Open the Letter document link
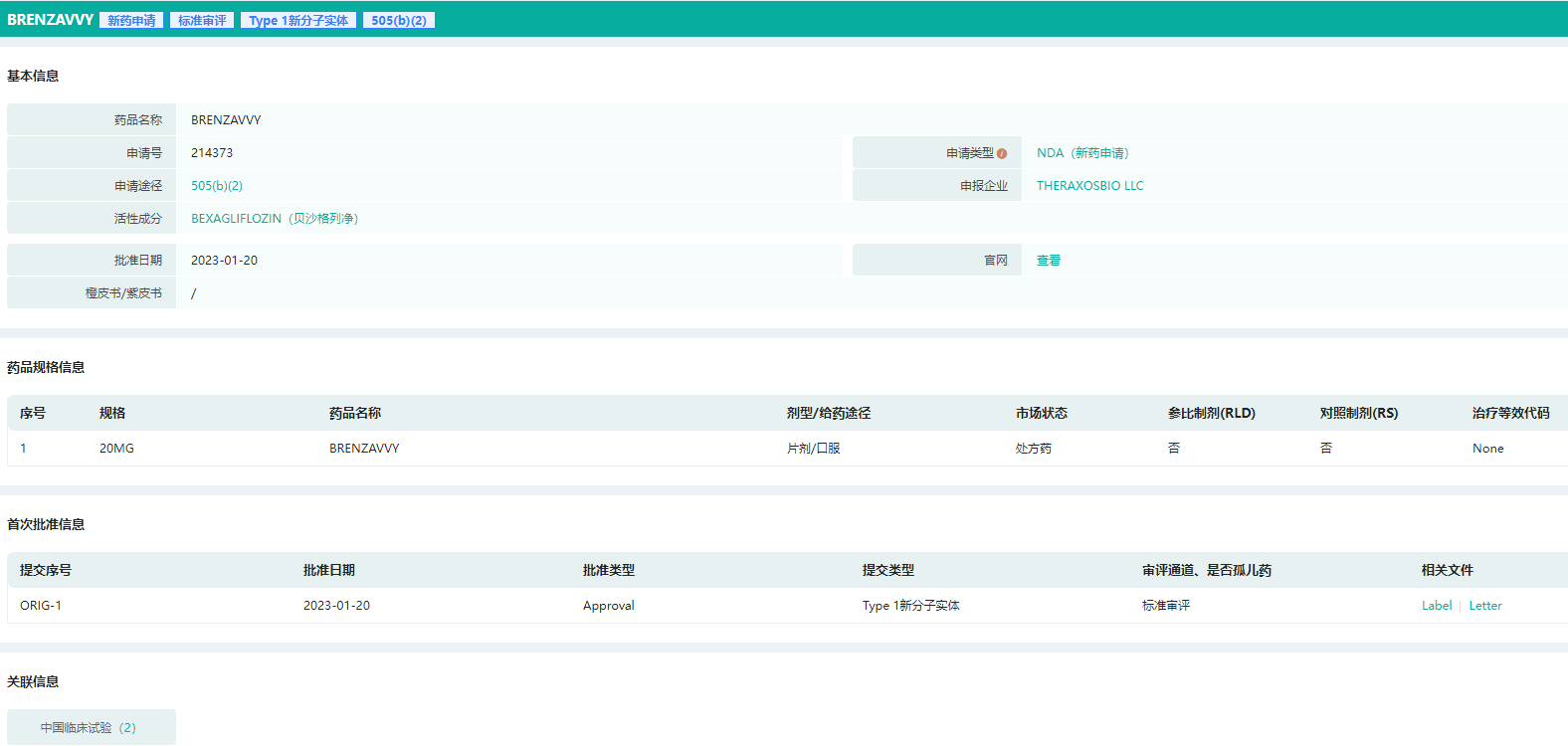The image size is (1568, 746). point(1485,606)
